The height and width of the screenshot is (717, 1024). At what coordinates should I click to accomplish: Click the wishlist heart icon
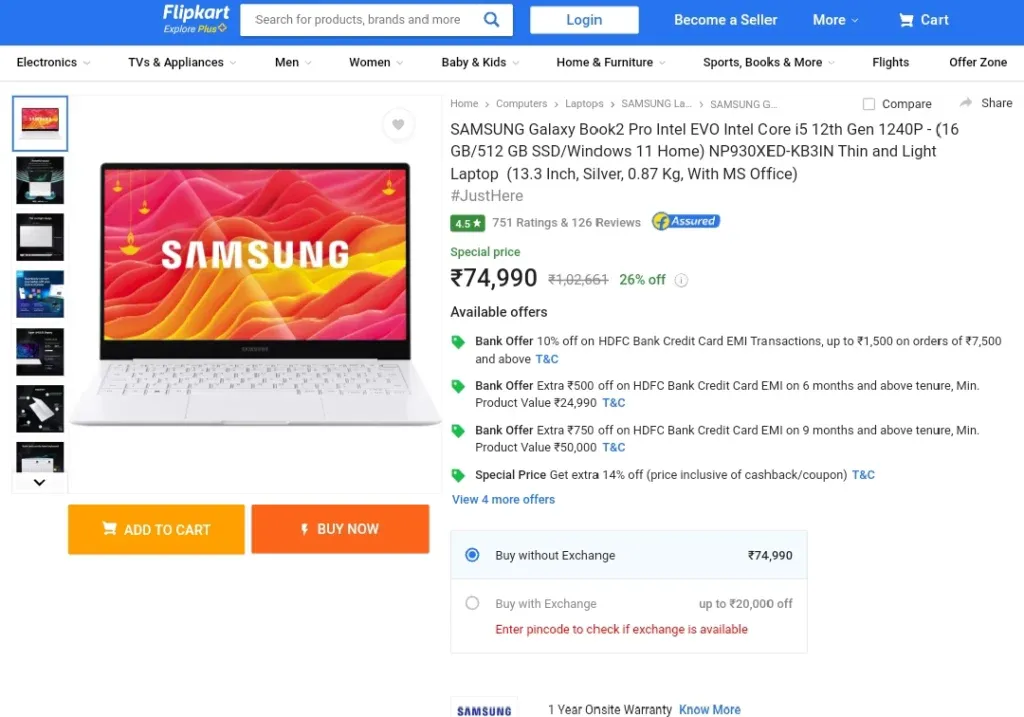coord(398,125)
